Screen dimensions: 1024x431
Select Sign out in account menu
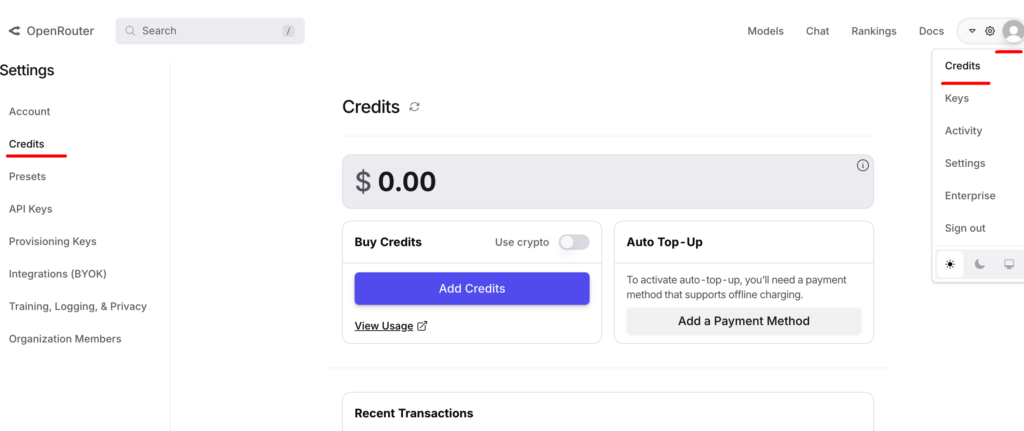click(965, 228)
